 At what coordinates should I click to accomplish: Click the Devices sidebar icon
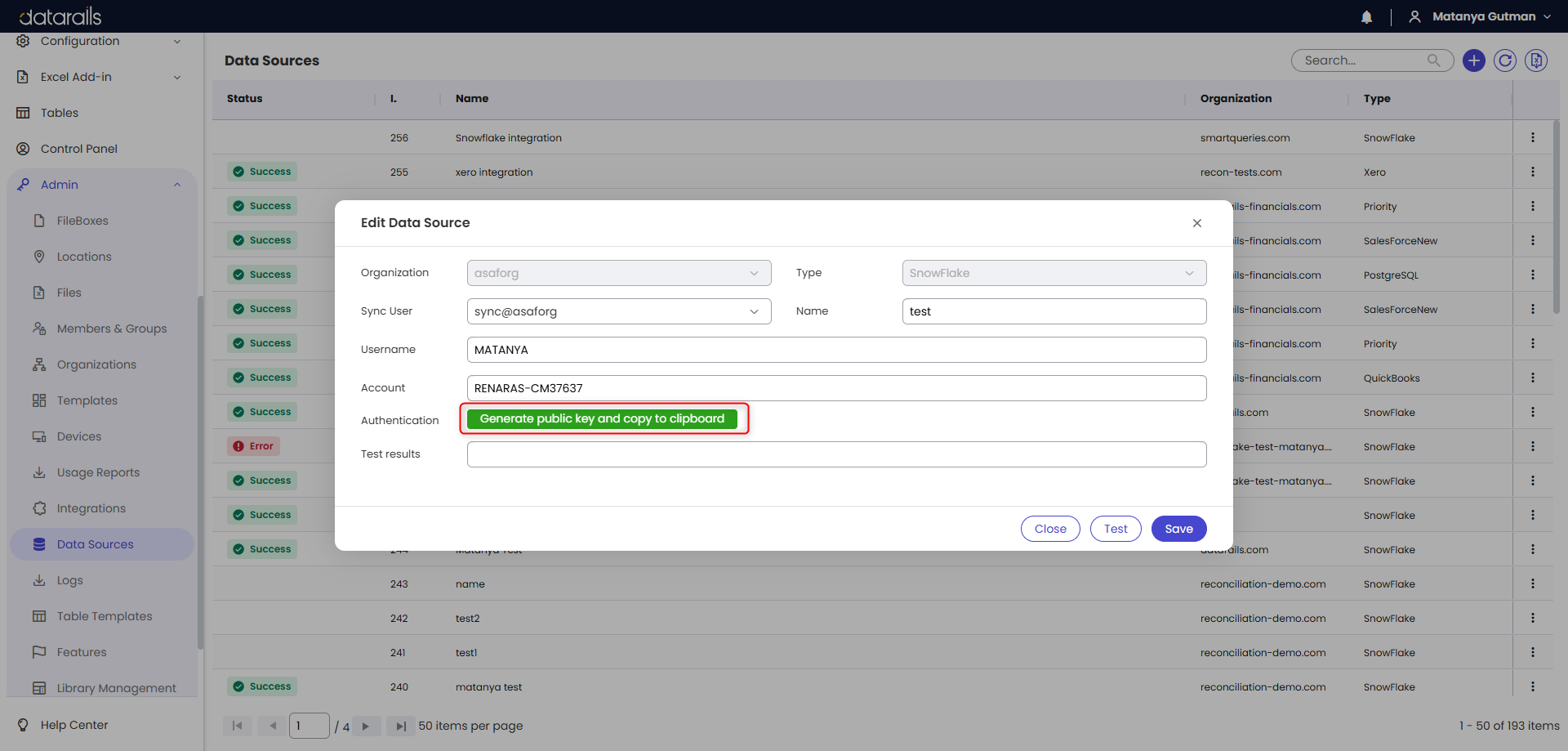(39, 436)
